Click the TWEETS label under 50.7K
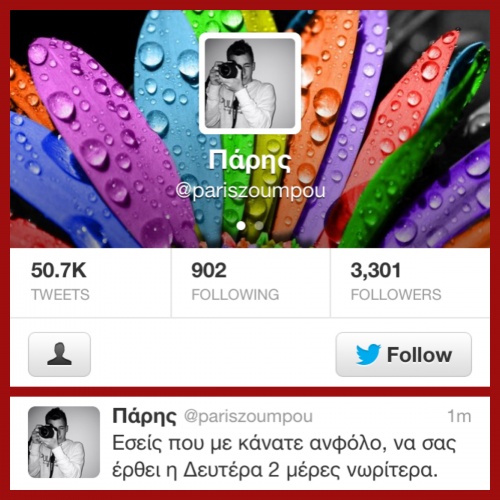The width and height of the screenshot is (500, 500). tap(60, 295)
